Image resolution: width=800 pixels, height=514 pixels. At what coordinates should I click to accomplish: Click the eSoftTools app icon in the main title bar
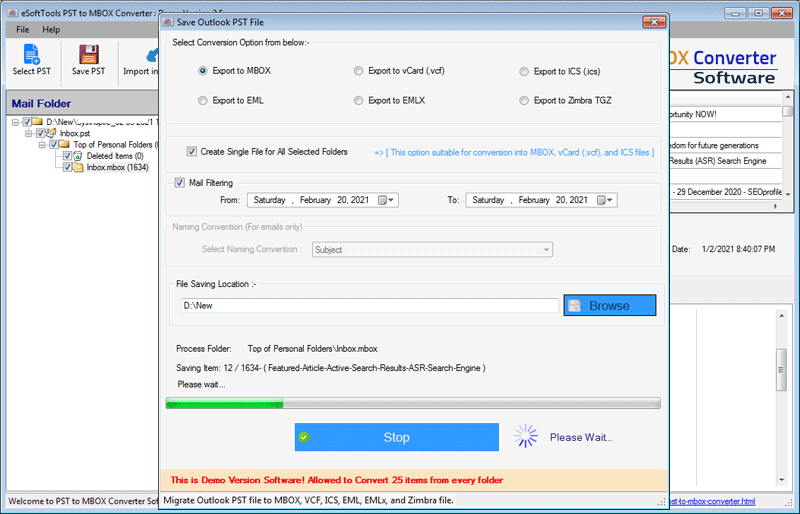pyautogui.click(x=13, y=13)
